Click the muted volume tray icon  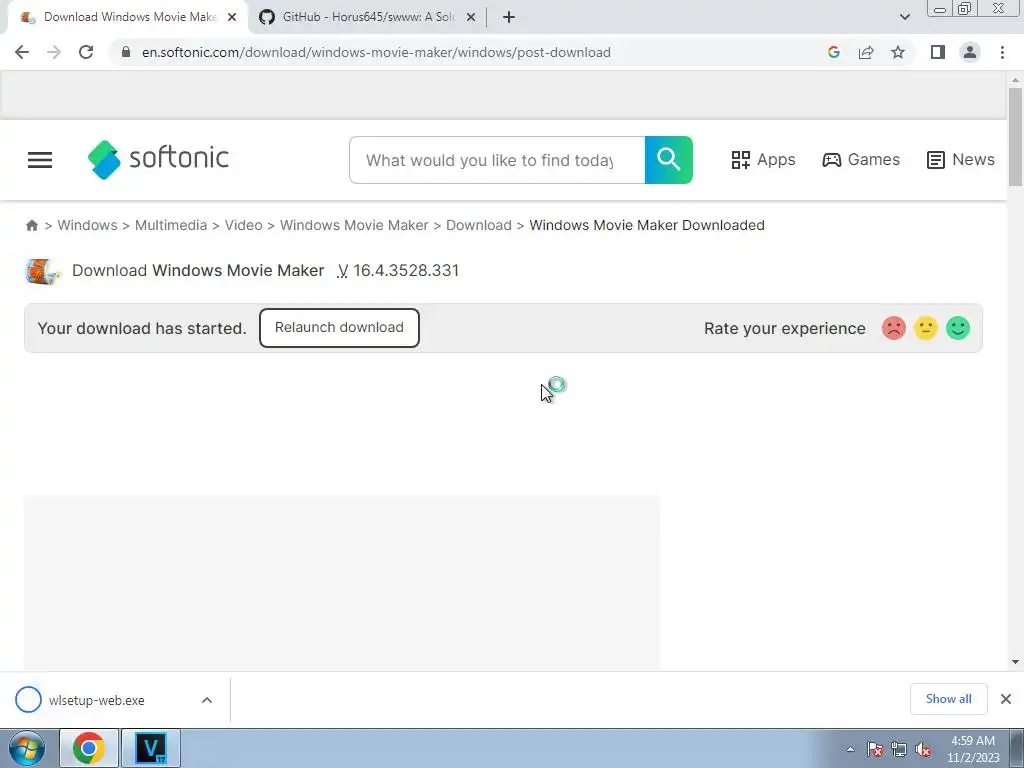coord(923,749)
